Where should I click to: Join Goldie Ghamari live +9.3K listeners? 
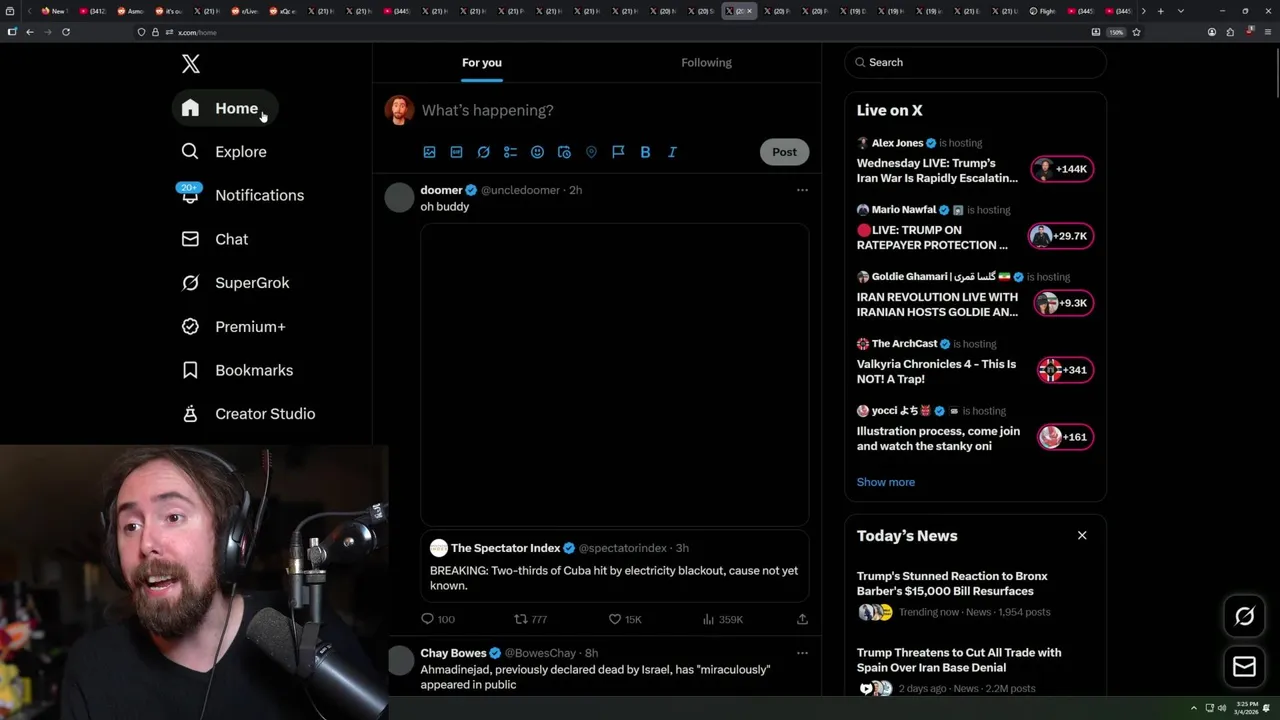(x=1064, y=303)
